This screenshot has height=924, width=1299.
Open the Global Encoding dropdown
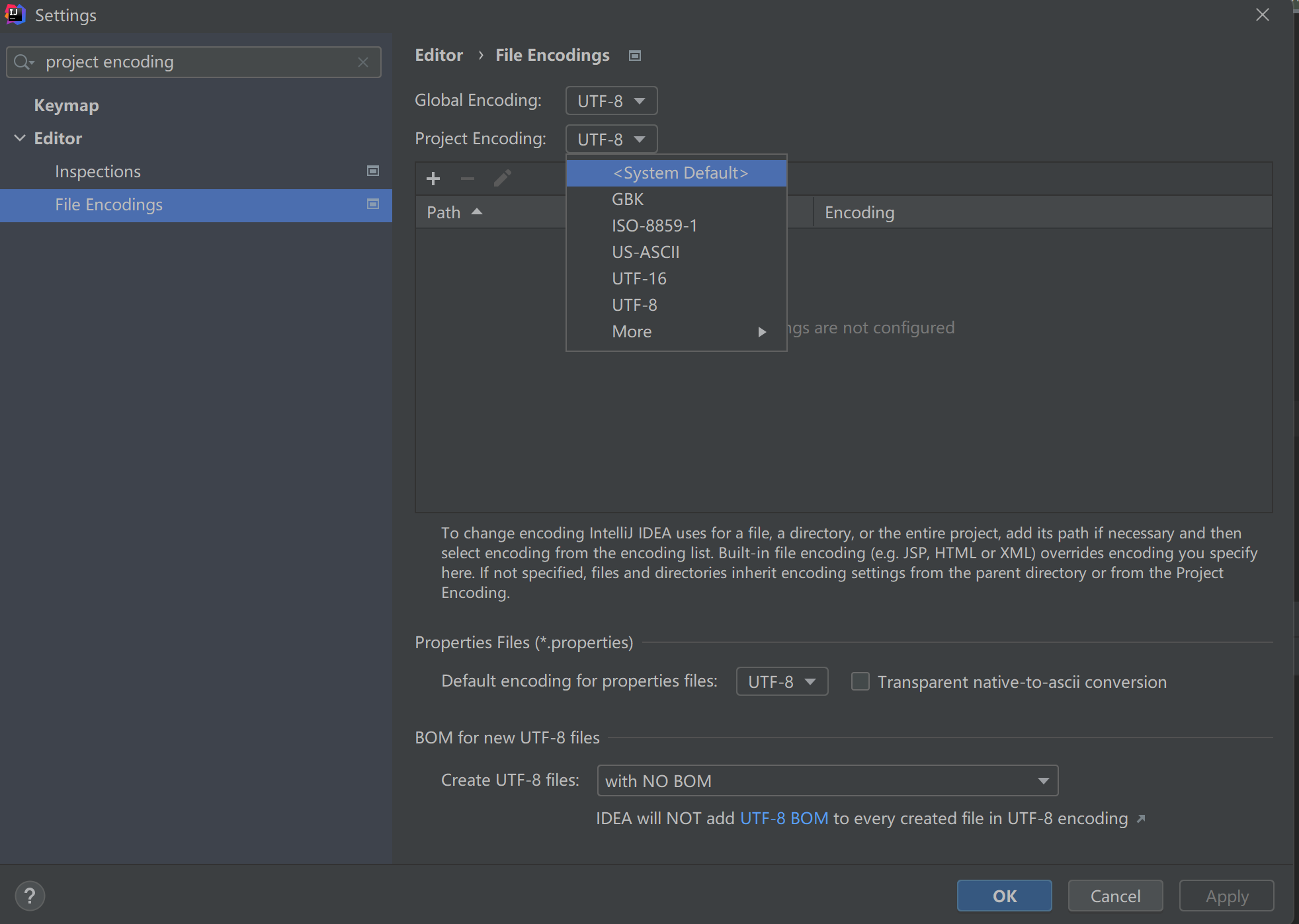point(611,101)
